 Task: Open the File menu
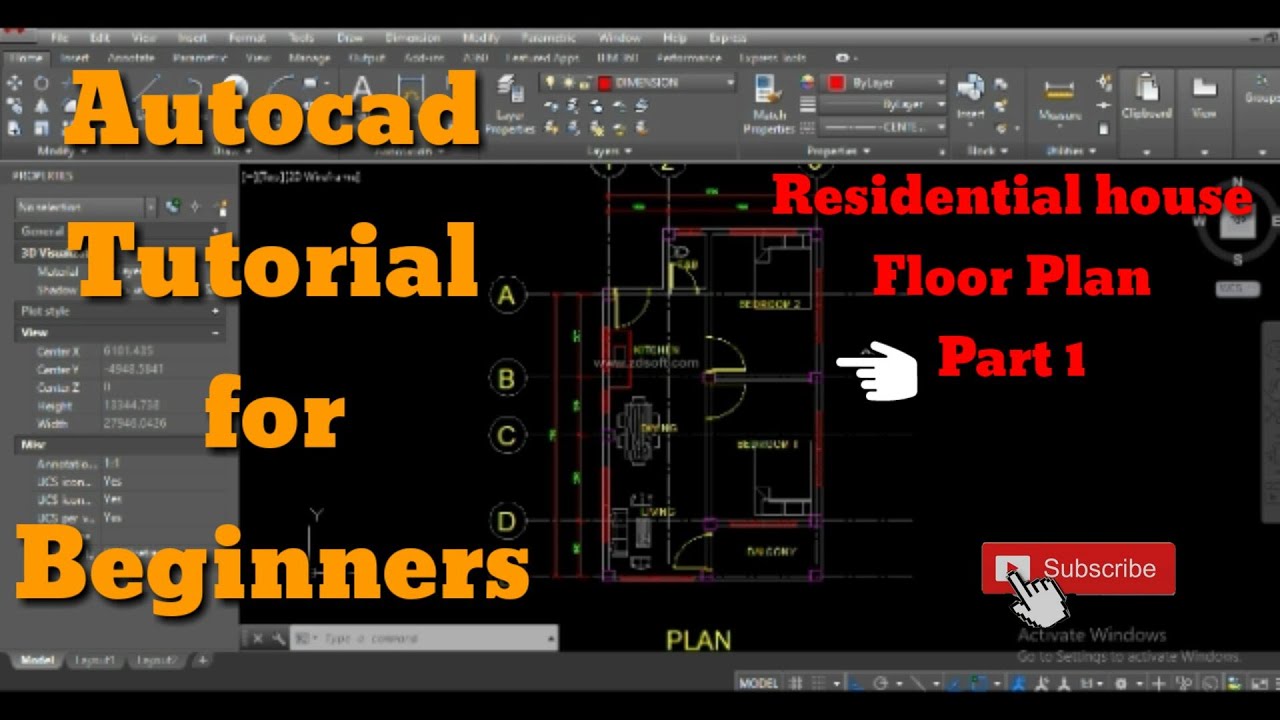coord(59,38)
